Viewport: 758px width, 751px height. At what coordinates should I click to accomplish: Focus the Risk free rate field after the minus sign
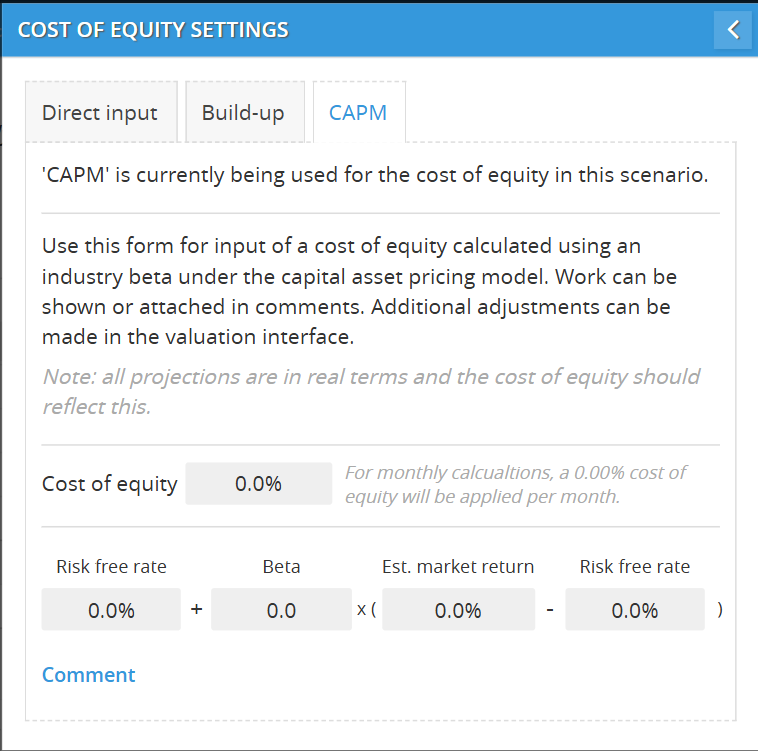tap(635, 610)
